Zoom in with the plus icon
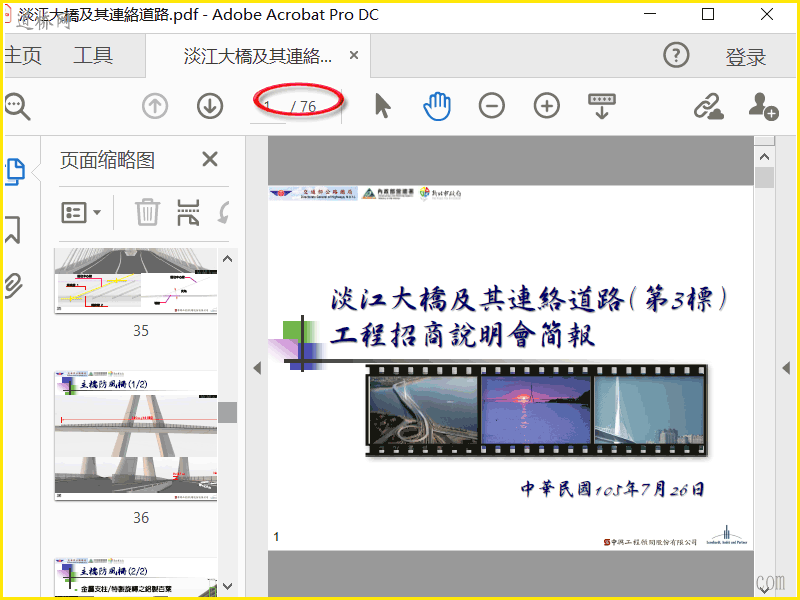 pos(547,106)
